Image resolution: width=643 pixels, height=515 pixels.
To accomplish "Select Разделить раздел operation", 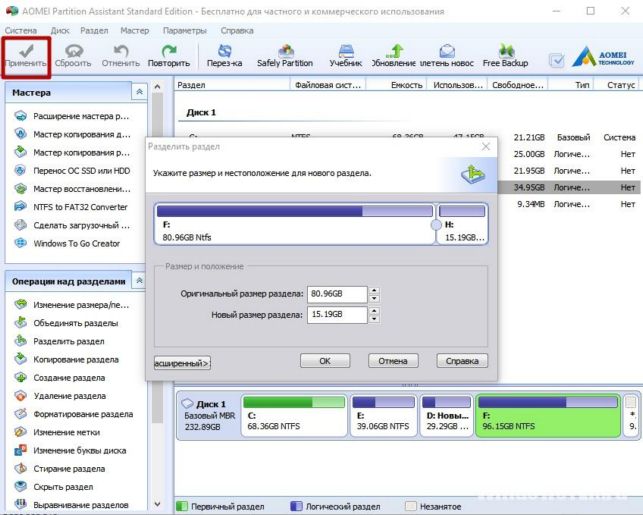I will pos(59,341).
